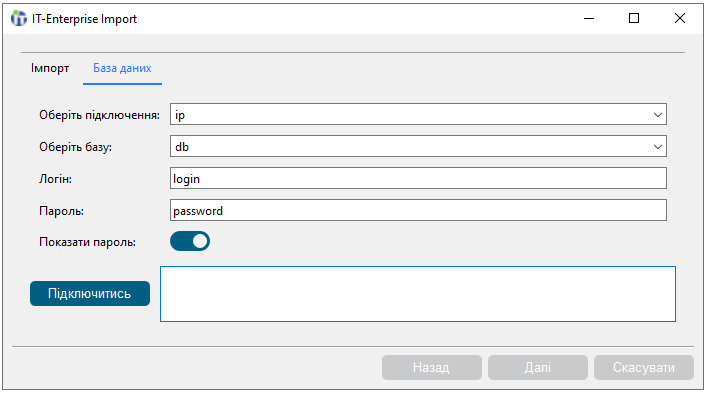
Task: Click the 'Логін:' label
Action: pos(56,179)
